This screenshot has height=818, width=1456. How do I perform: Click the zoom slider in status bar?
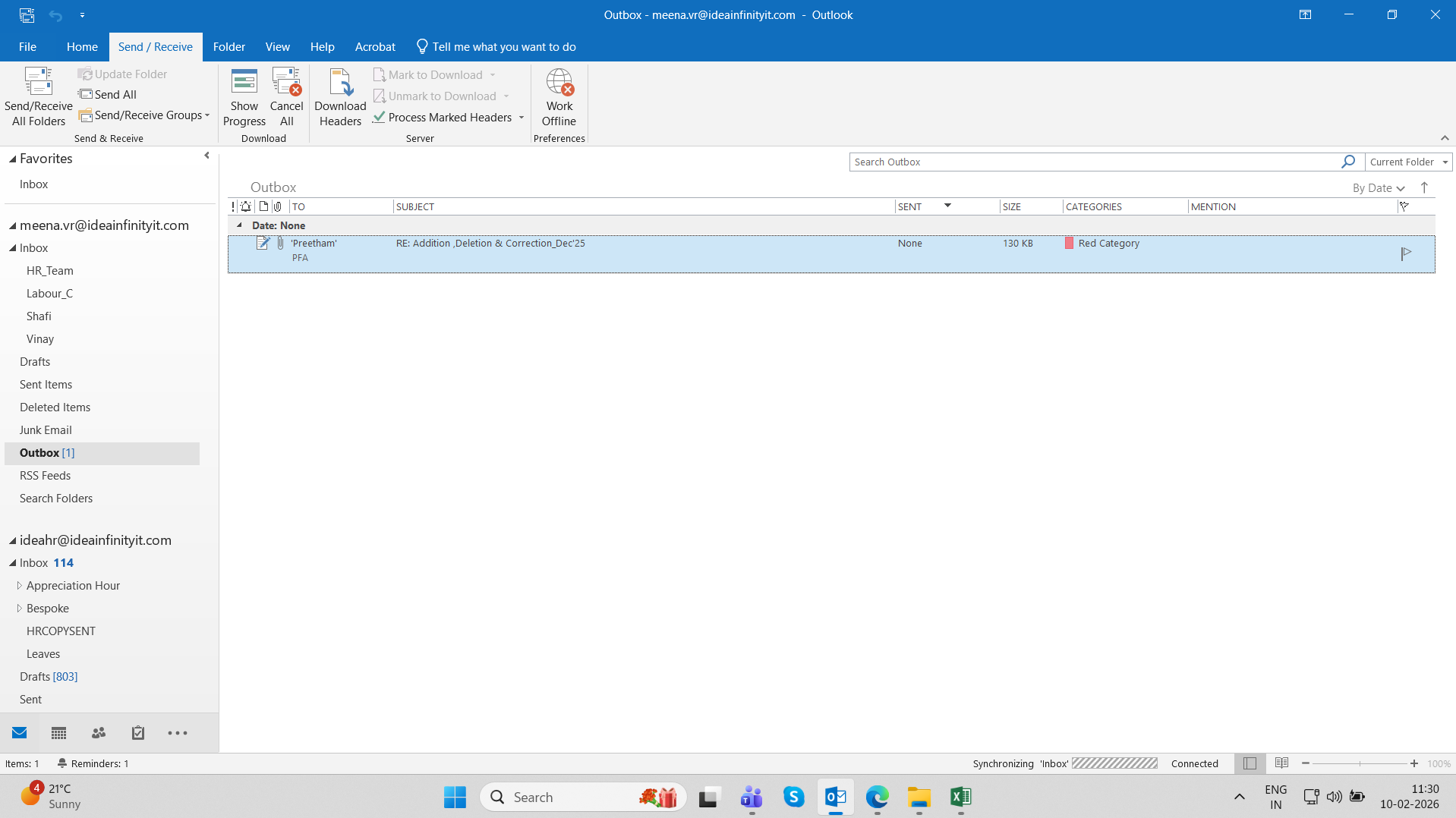[1360, 763]
